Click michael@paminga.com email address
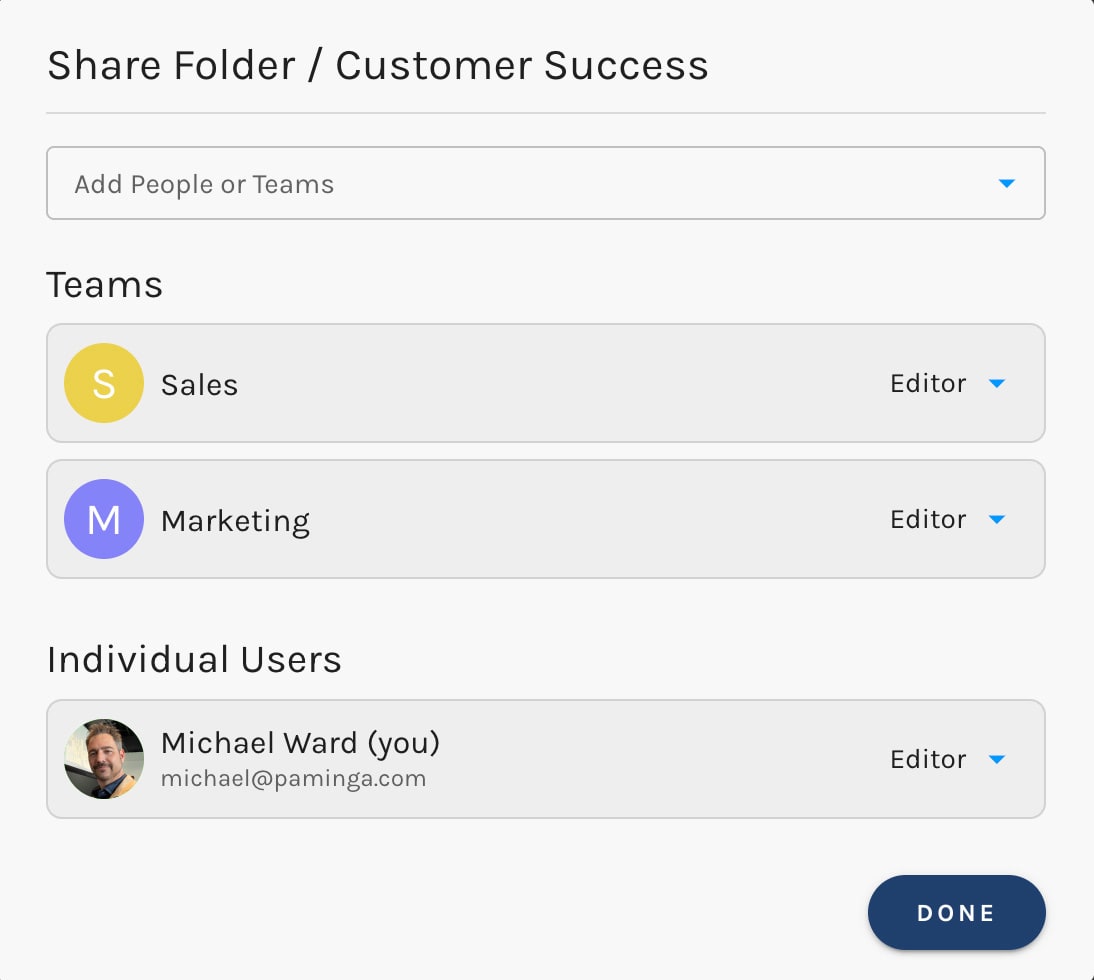Image resolution: width=1094 pixels, height=980 pixels. tap(294, 777)
